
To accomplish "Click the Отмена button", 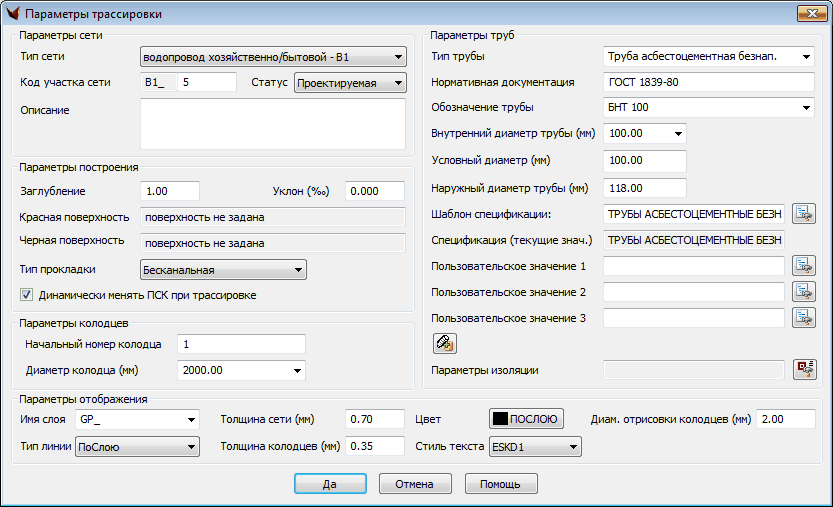I will [x=414, y=484].
